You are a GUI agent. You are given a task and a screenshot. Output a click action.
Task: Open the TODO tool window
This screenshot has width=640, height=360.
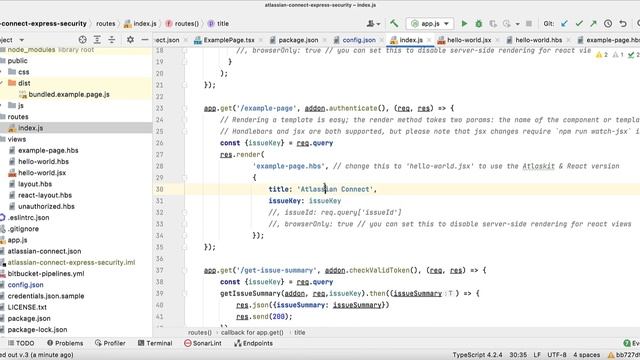click(21, 343)
